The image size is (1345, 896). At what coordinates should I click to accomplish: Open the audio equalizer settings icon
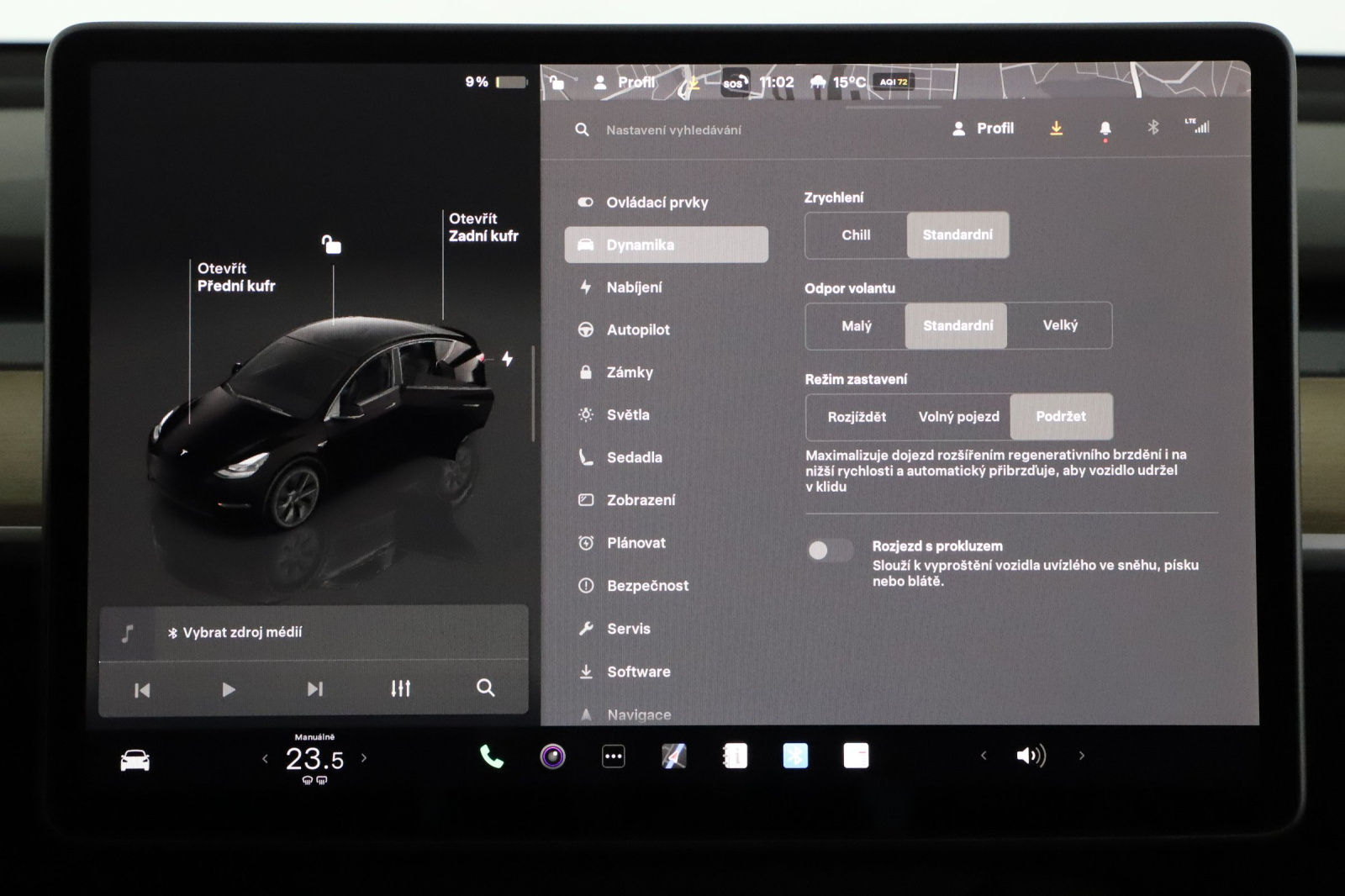point(400,689)
